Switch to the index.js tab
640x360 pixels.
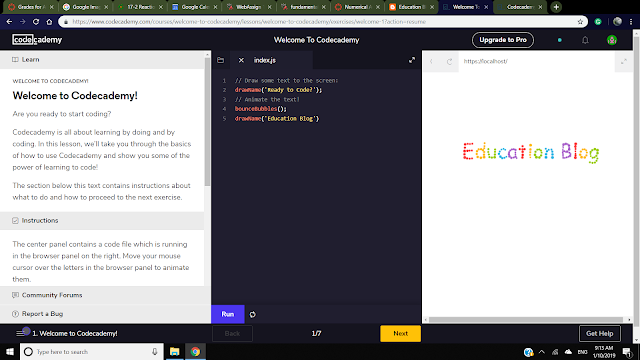265,60
